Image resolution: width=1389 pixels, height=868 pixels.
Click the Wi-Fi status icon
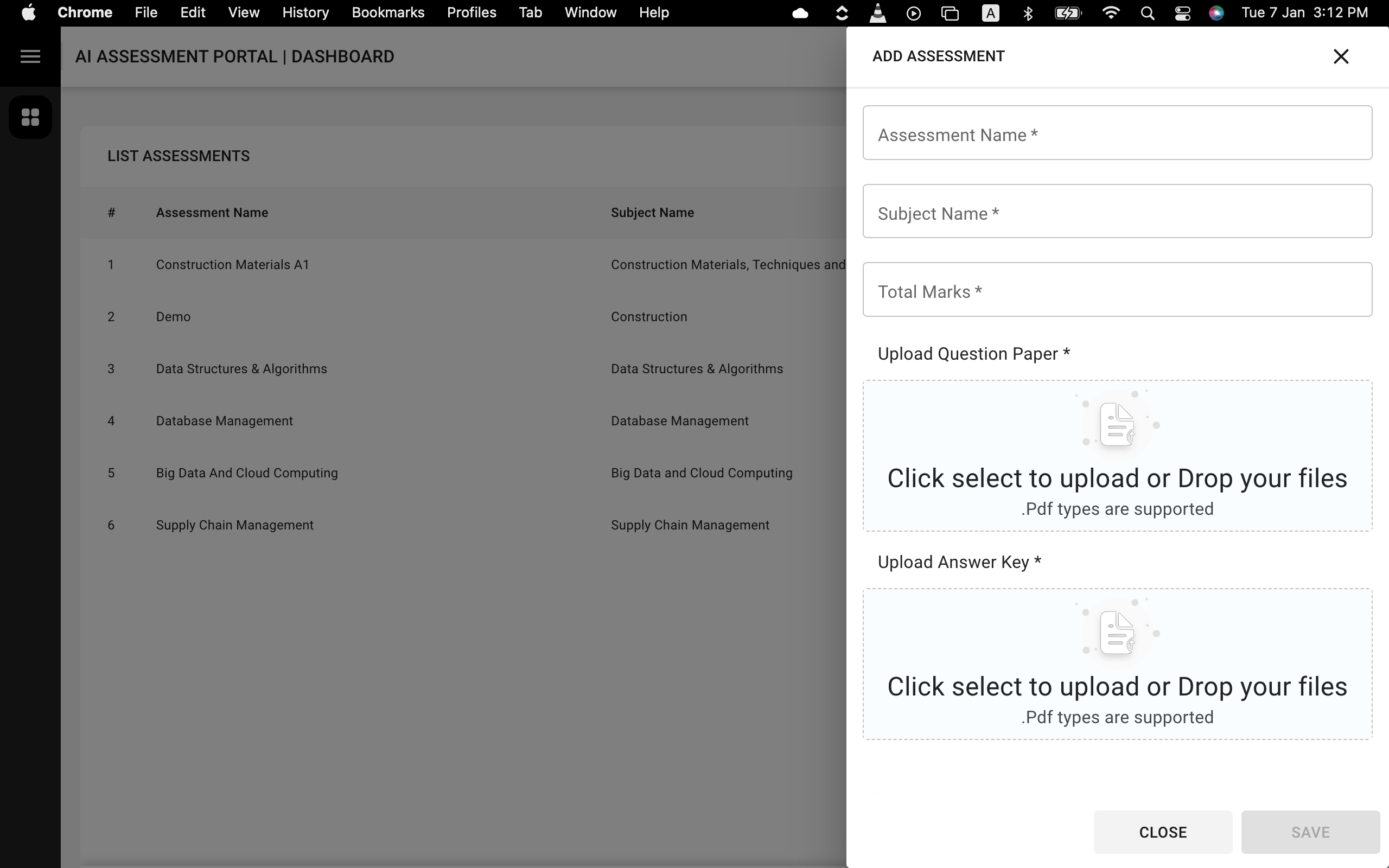pos(1111,12)
